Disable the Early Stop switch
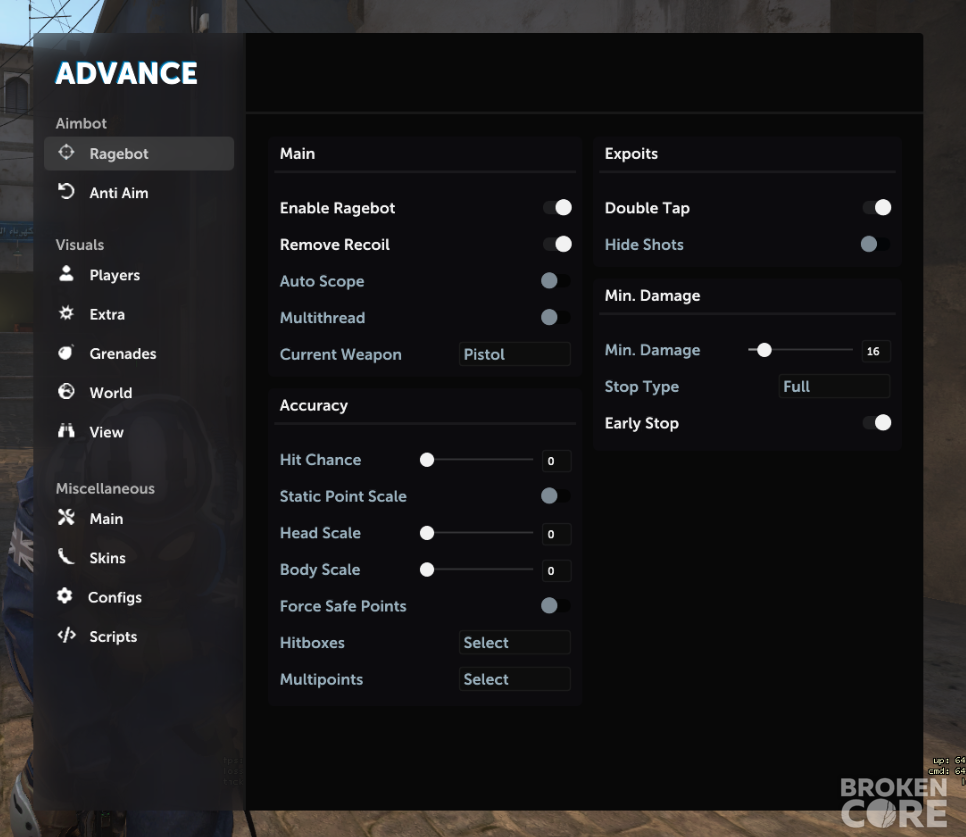 point(877,423)
